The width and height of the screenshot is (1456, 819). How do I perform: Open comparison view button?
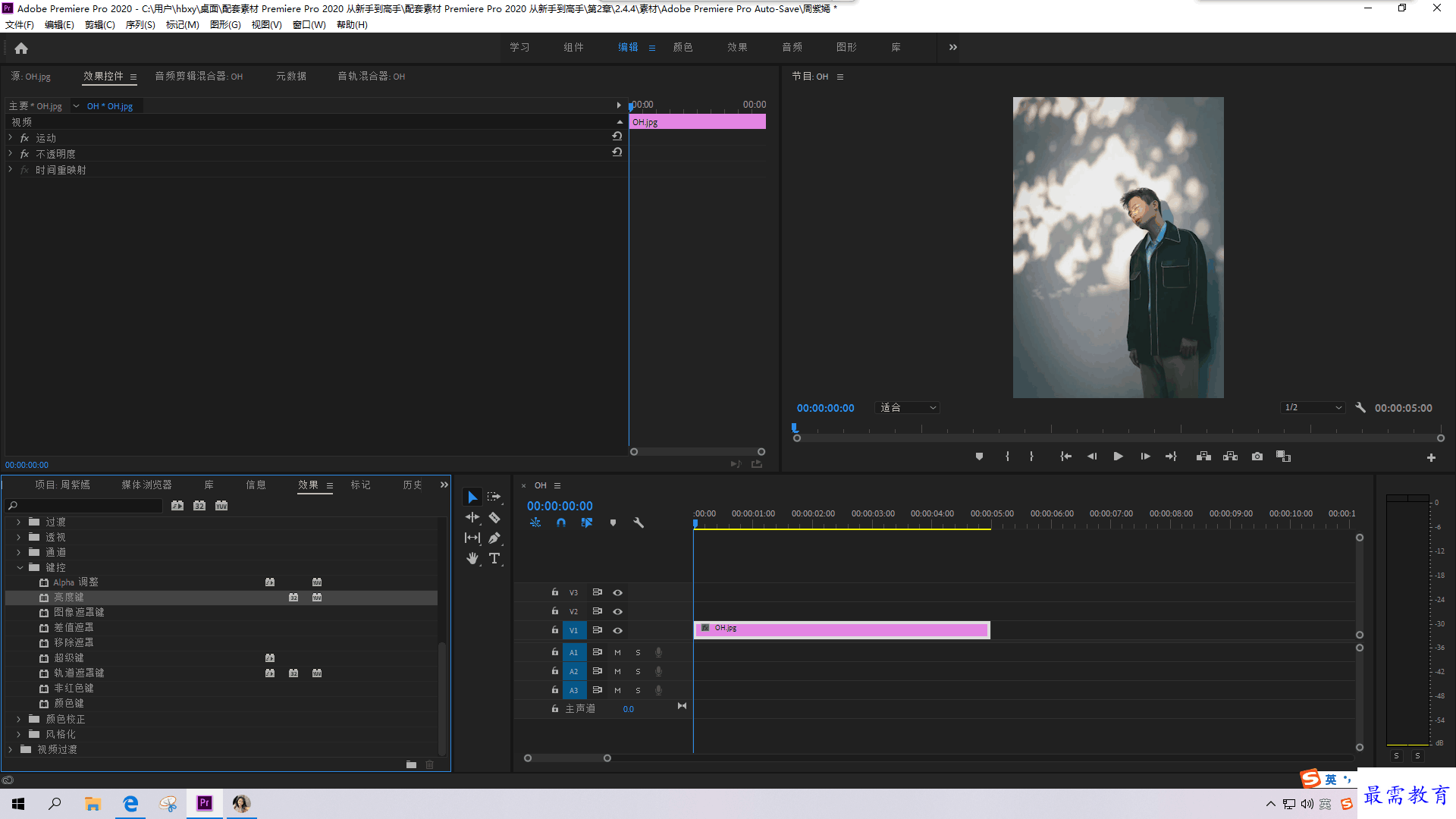coord(1283,457)
